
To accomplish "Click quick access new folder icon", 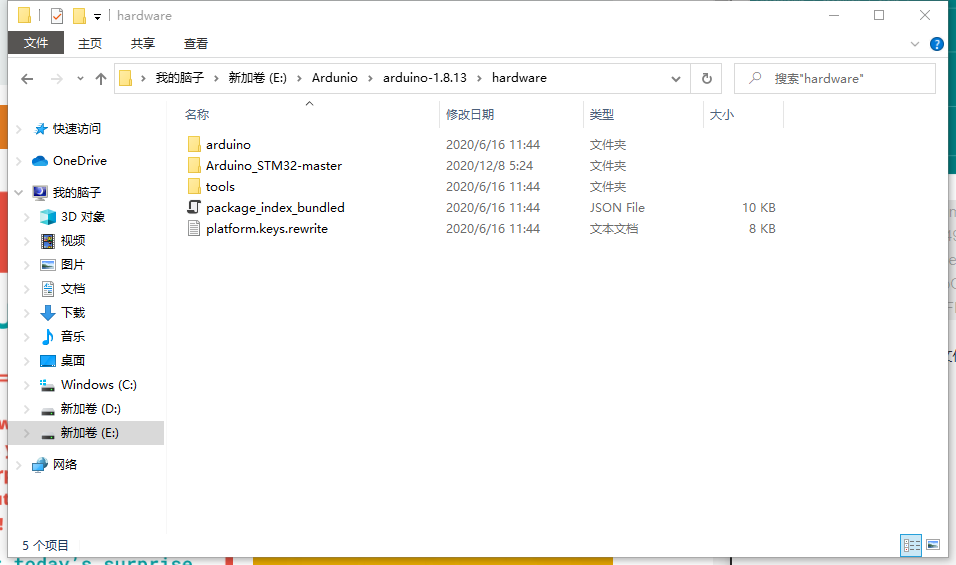I will 79,16.
